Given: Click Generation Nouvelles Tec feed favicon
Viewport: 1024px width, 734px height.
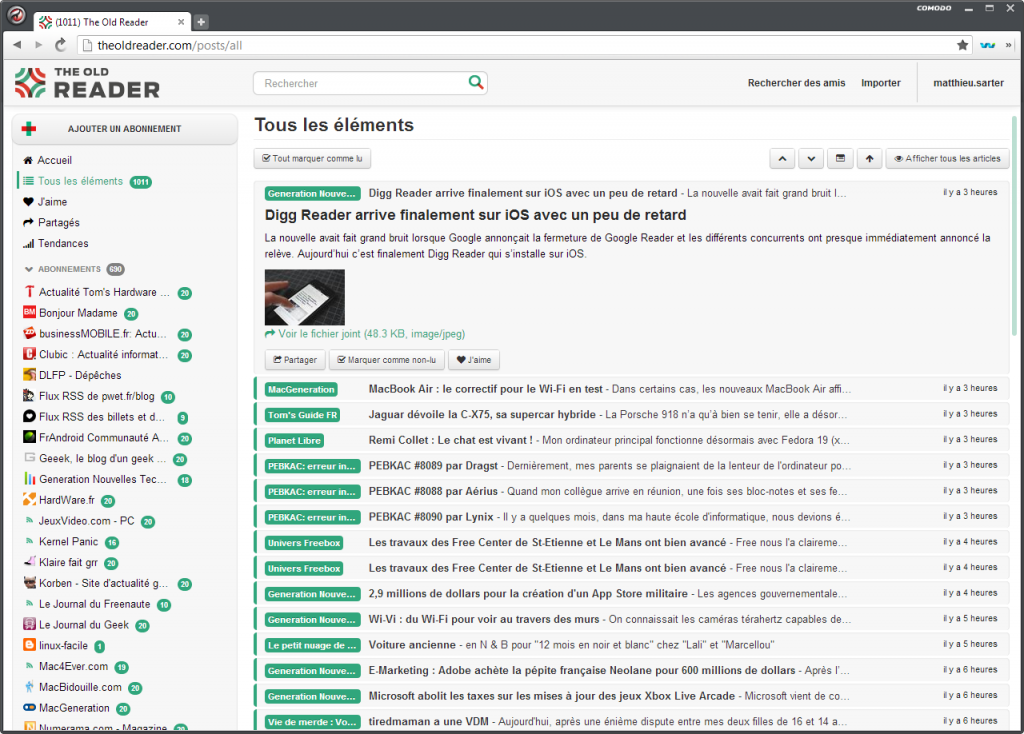Looking at the screenshot, I should [x=29, y=479].
